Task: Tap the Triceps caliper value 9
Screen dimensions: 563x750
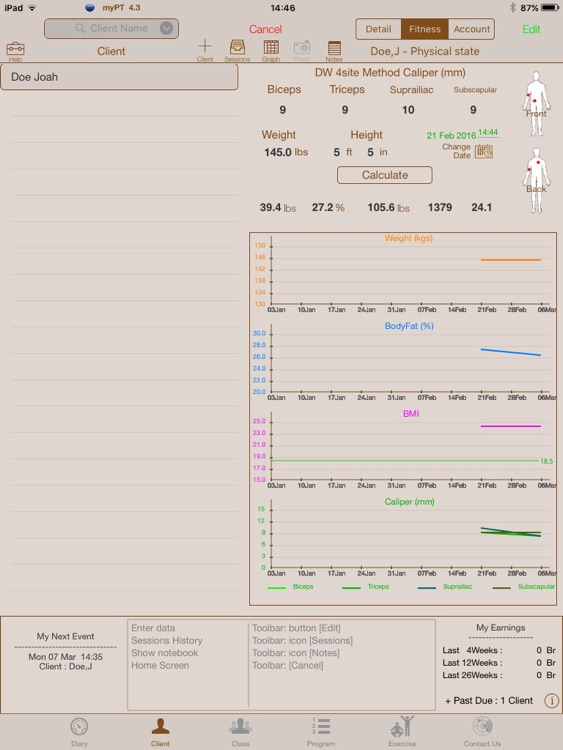Action: pos(345,110)
